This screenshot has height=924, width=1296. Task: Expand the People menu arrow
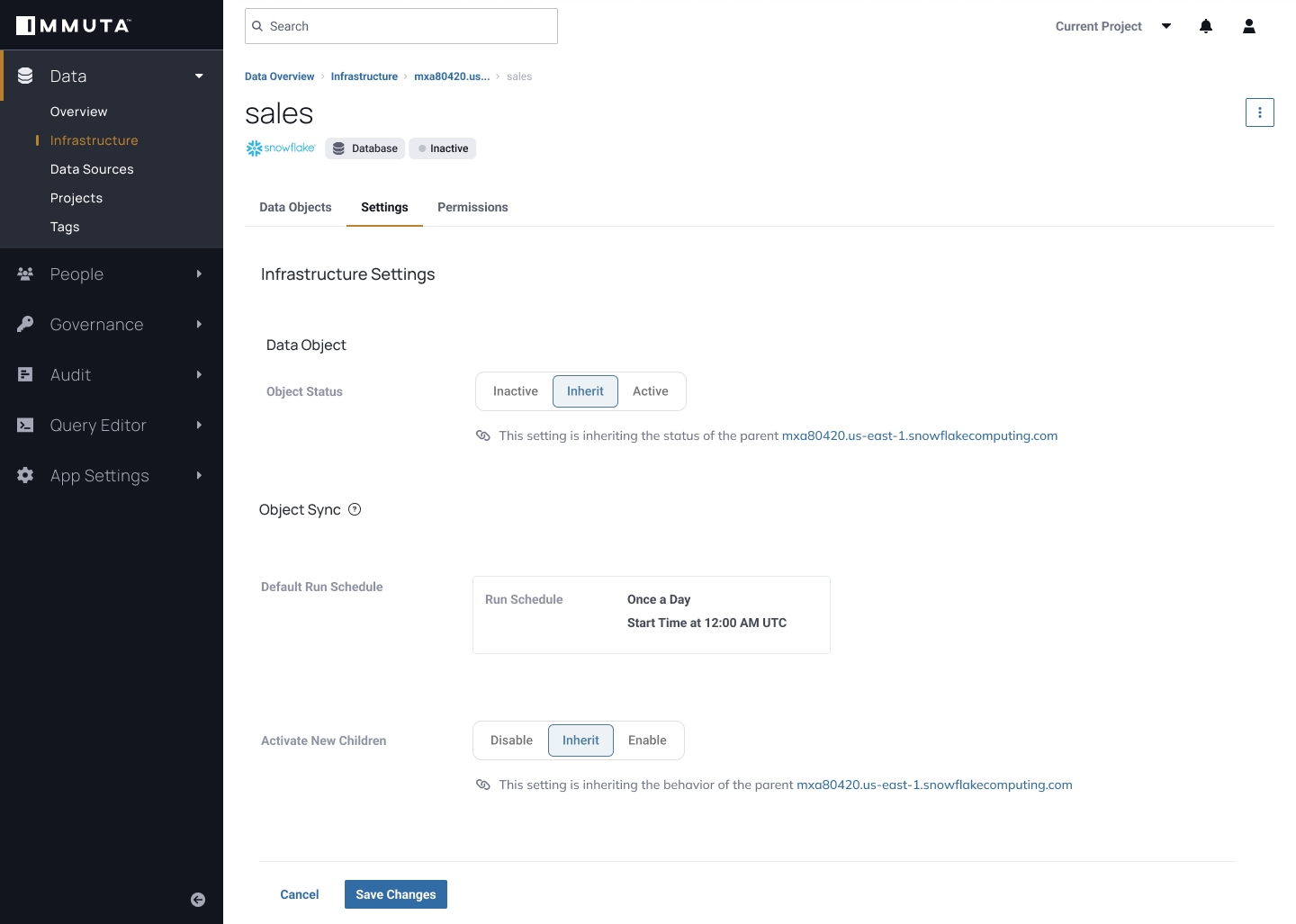tap(199, 274)
